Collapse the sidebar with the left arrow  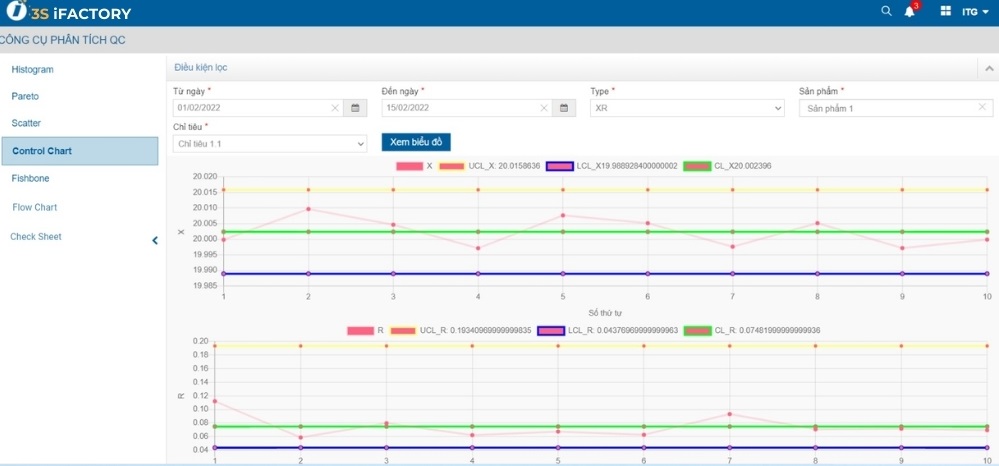pyautogui.click(x=155, y=240)
